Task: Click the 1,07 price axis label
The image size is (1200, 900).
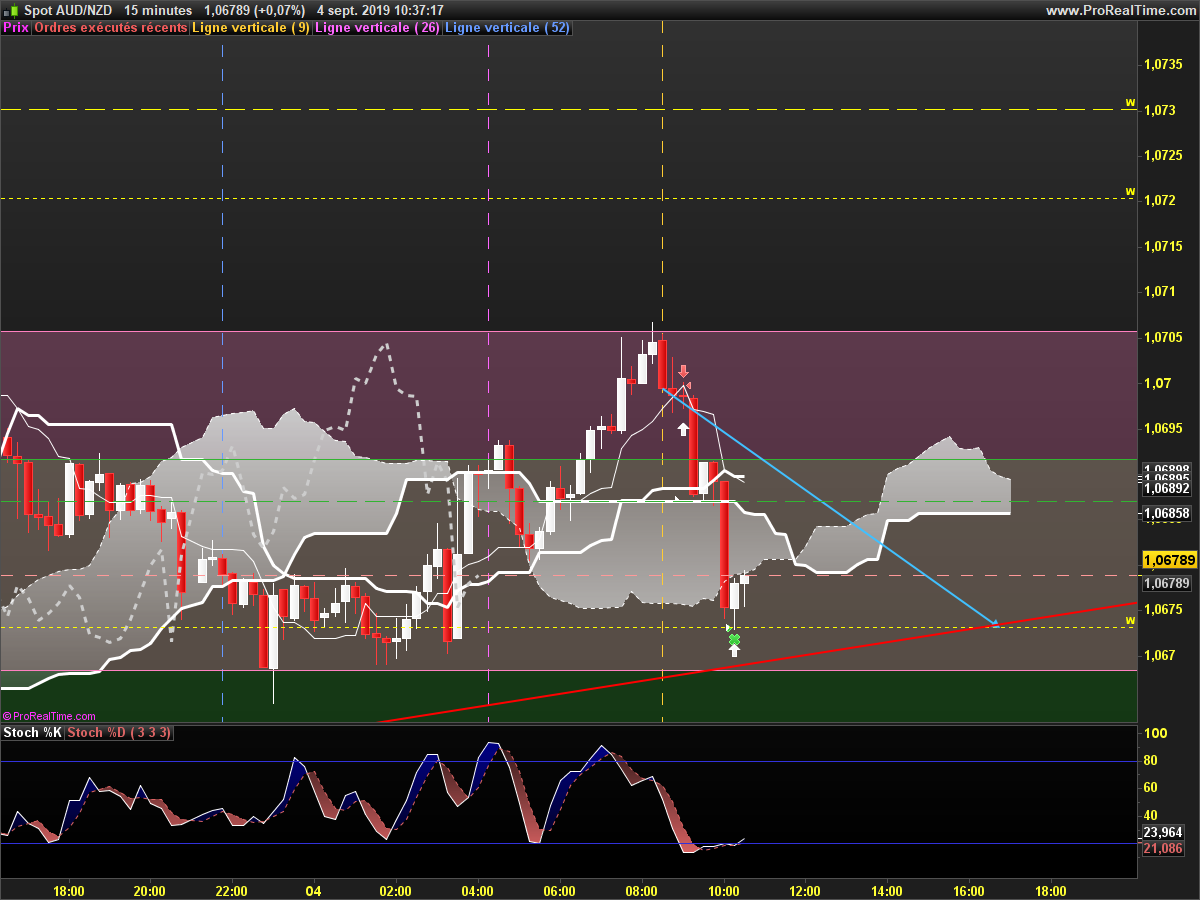Action: click(x=1157, y=383)
